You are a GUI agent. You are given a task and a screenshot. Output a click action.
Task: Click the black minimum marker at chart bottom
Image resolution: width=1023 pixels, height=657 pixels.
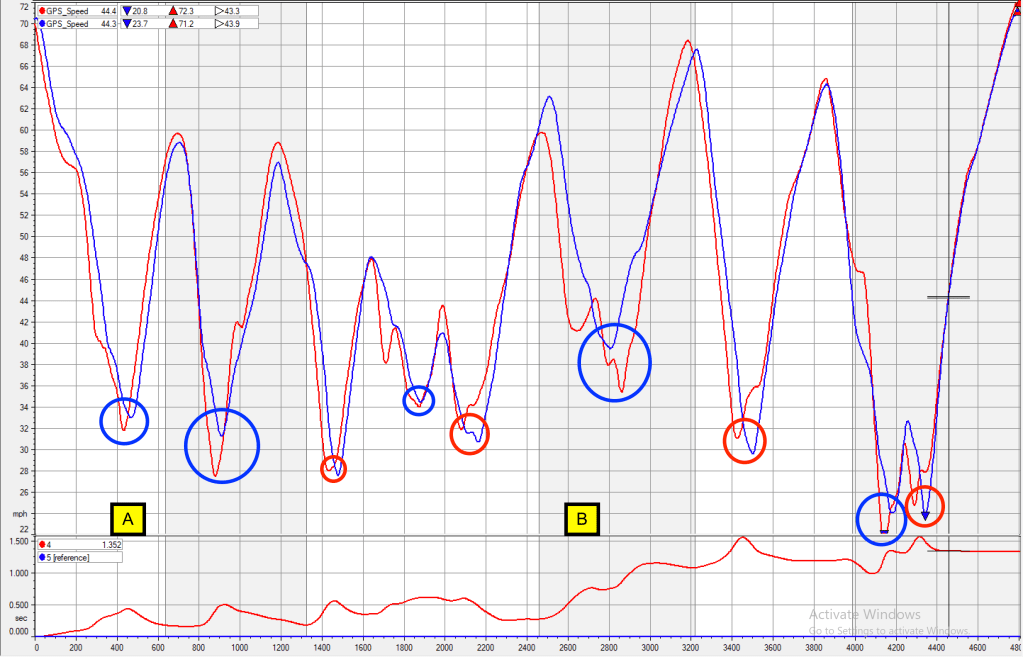tap(884, 531)
